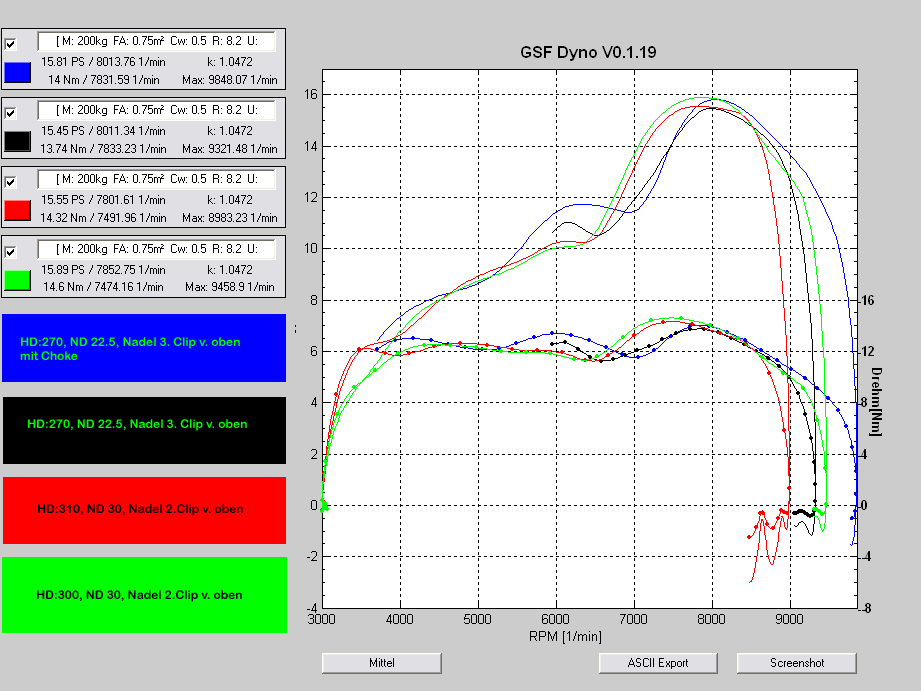Click the black color swatch of second run

coord(17,141)
